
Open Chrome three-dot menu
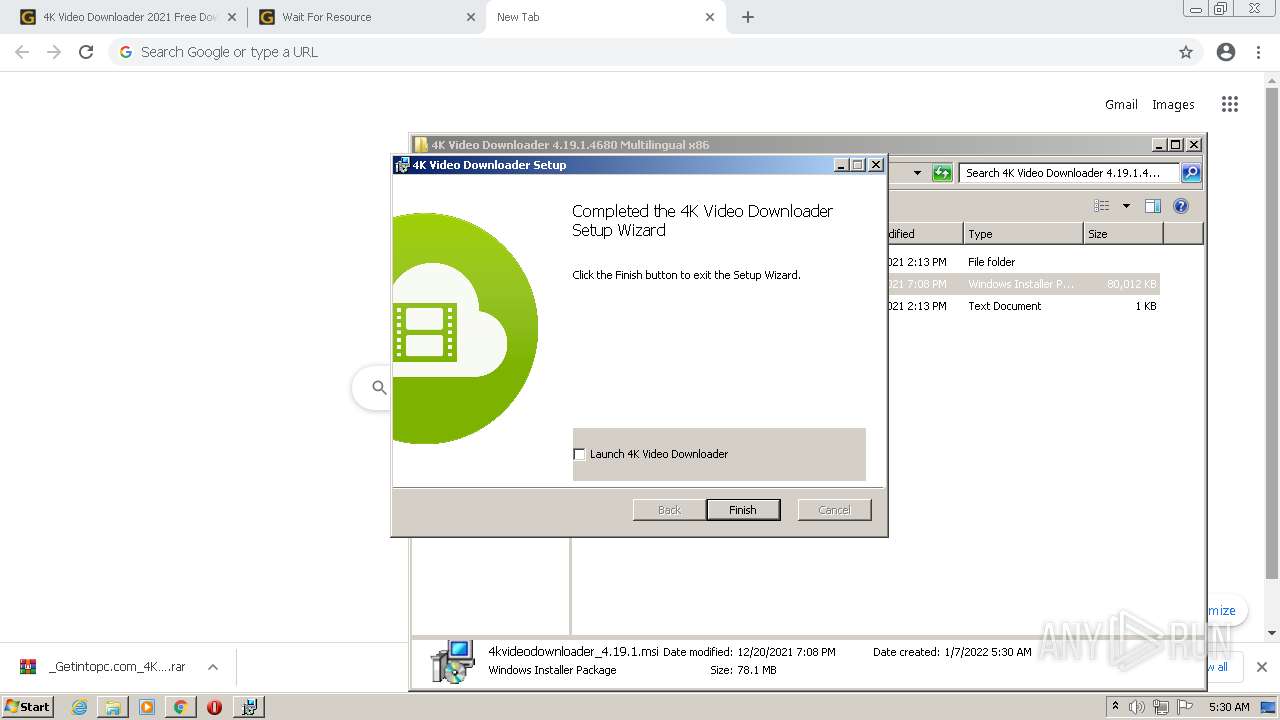1258,52
